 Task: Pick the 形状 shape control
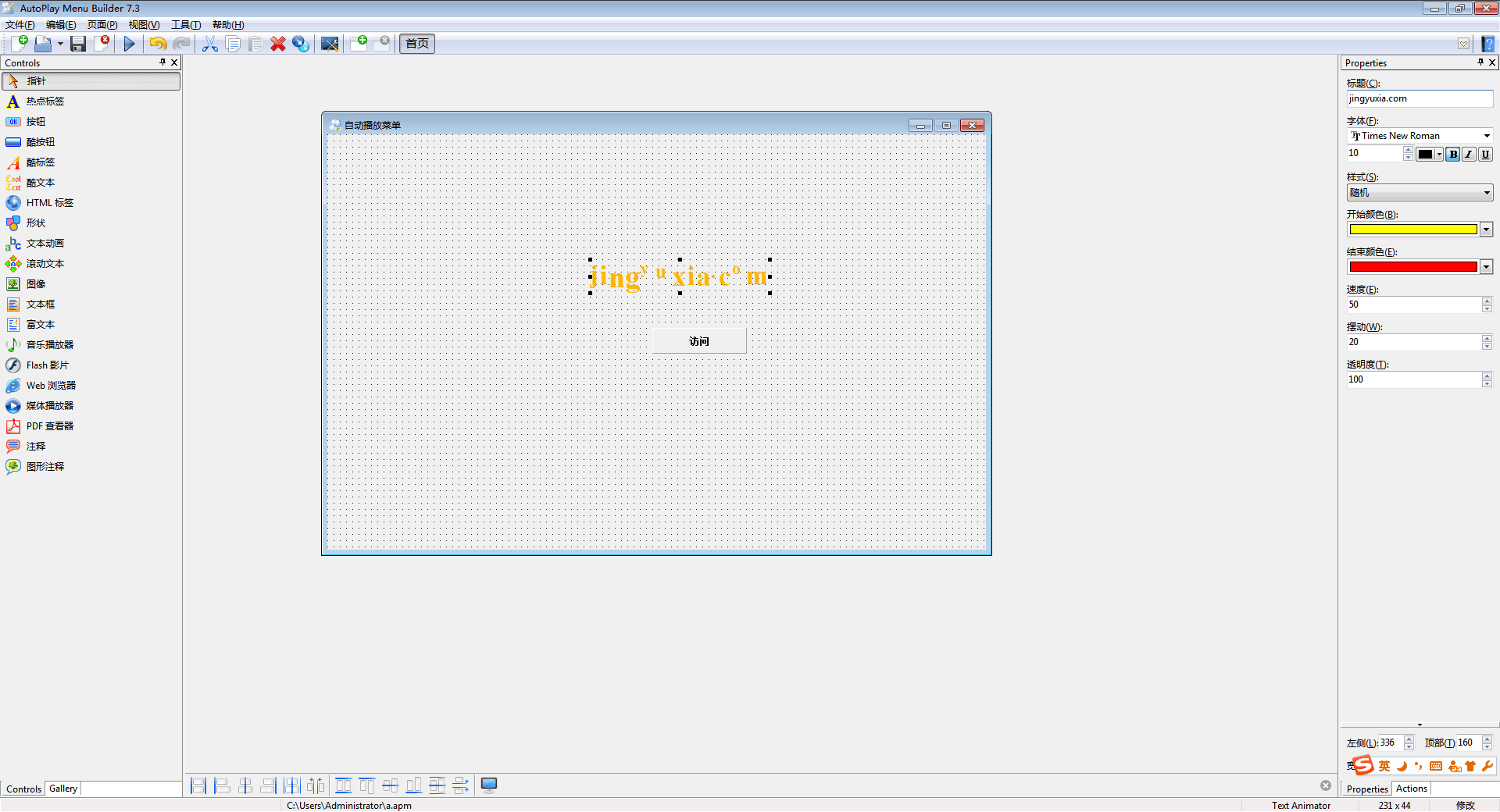point(91,223)
